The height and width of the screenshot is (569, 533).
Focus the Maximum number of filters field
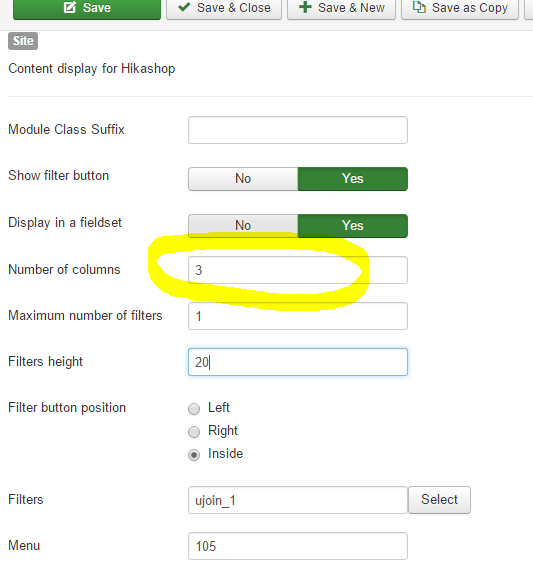click(x=298, y=316)
